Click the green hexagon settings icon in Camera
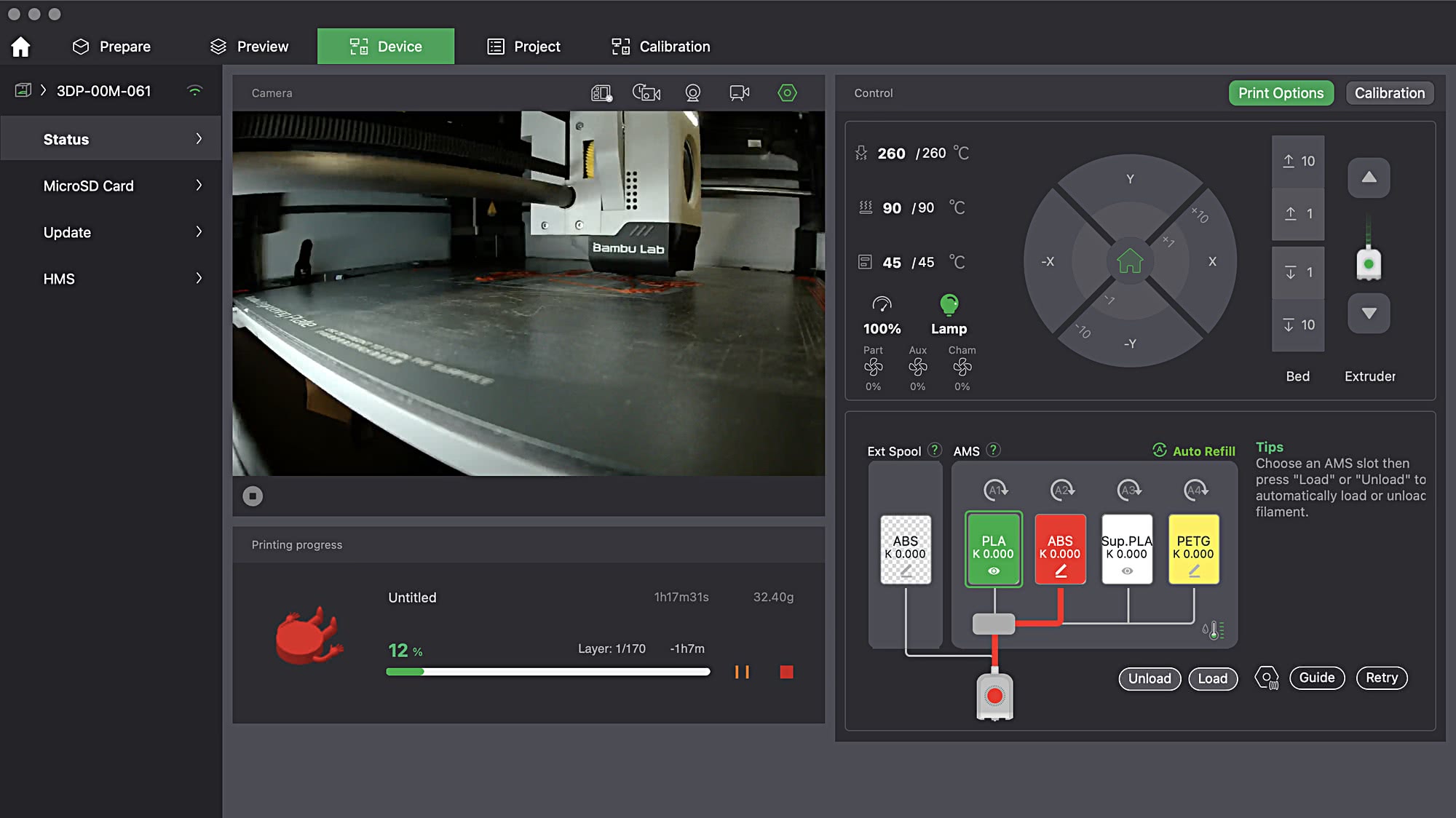The width and height of the screenshot is (1456, 818). pyautogui.click(x=787, y=93)
